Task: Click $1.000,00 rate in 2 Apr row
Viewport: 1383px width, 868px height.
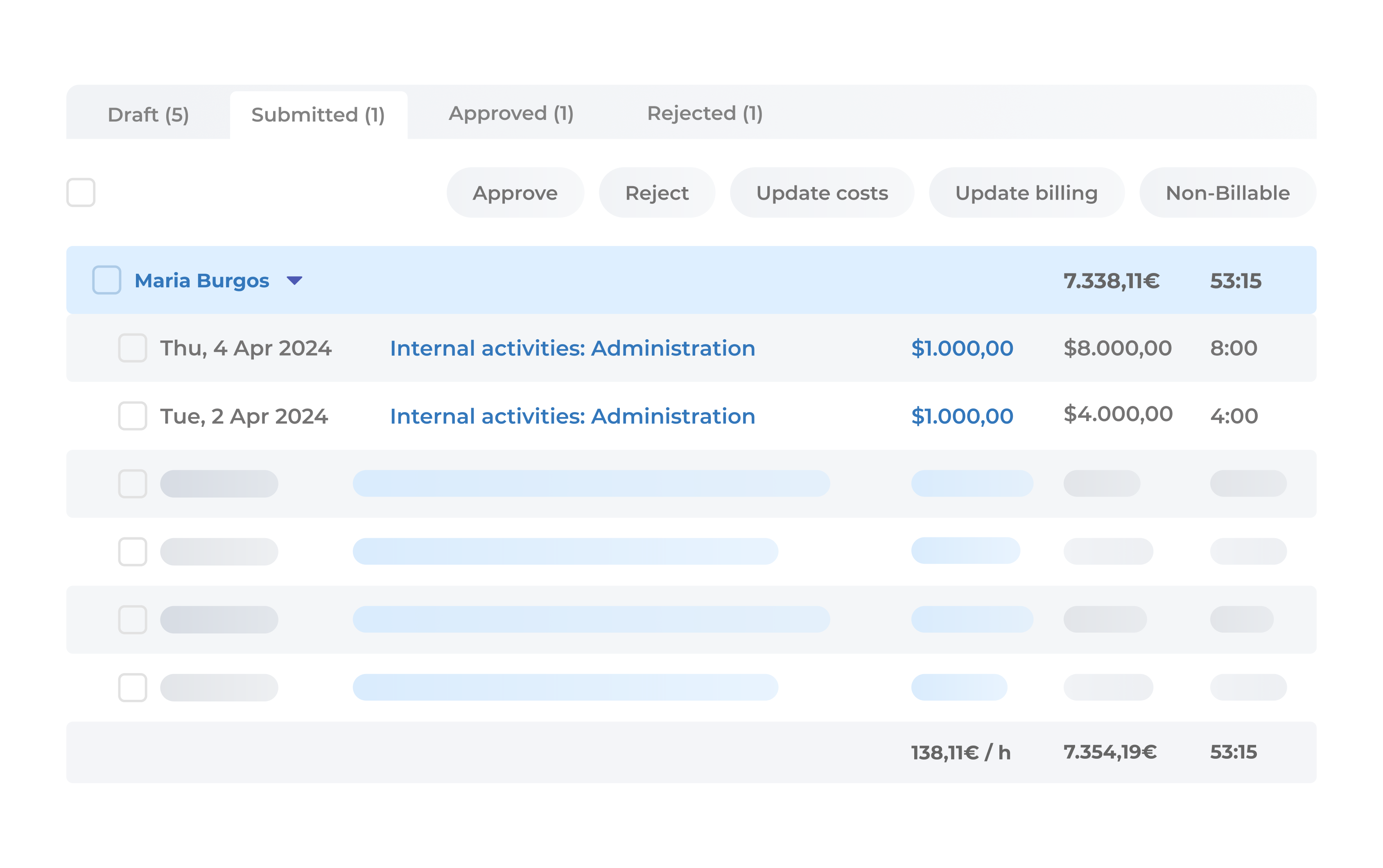Action: click(x=962, y=416)
